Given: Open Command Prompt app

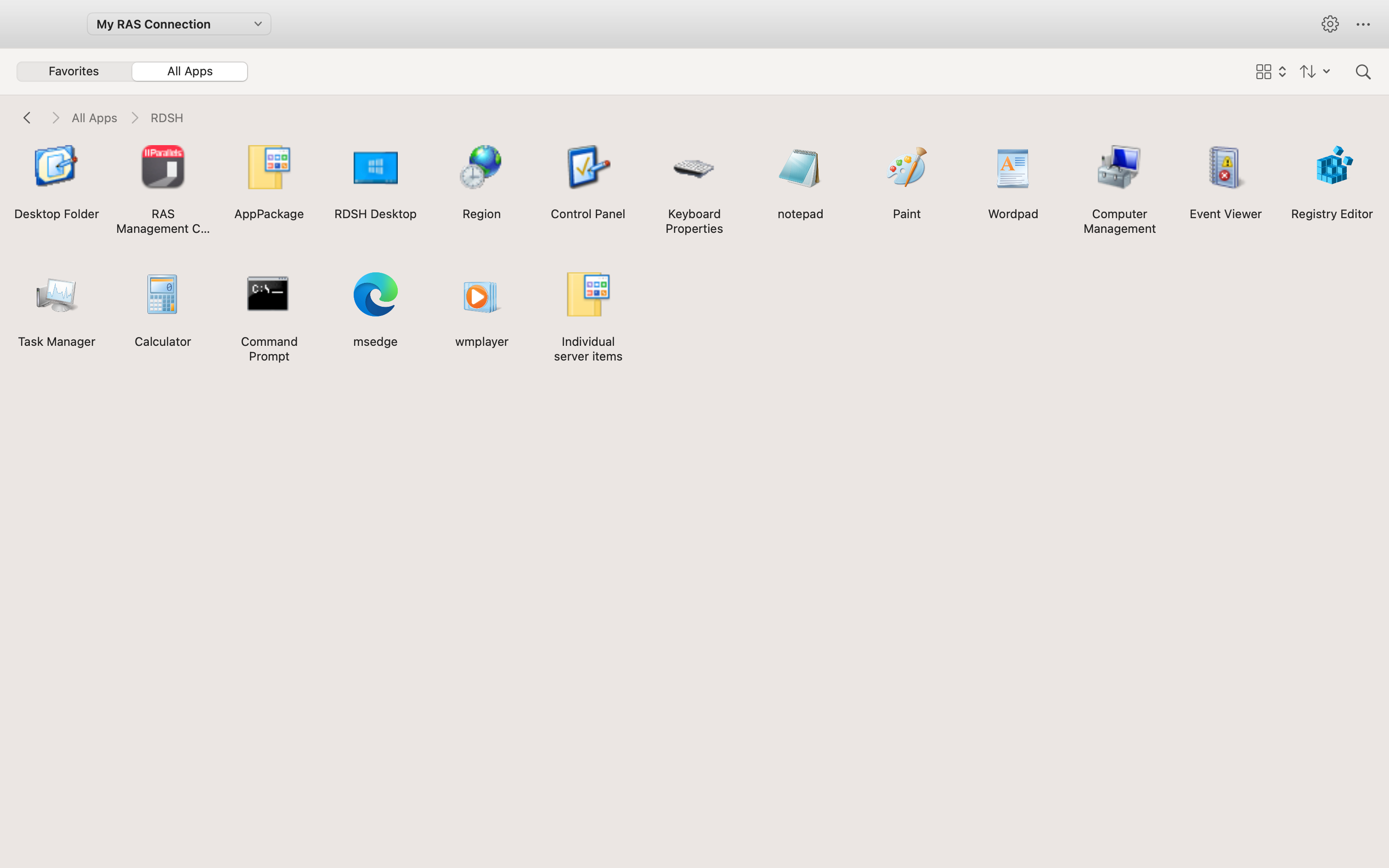Looking at the screenshot, I should tap(269, 295).
